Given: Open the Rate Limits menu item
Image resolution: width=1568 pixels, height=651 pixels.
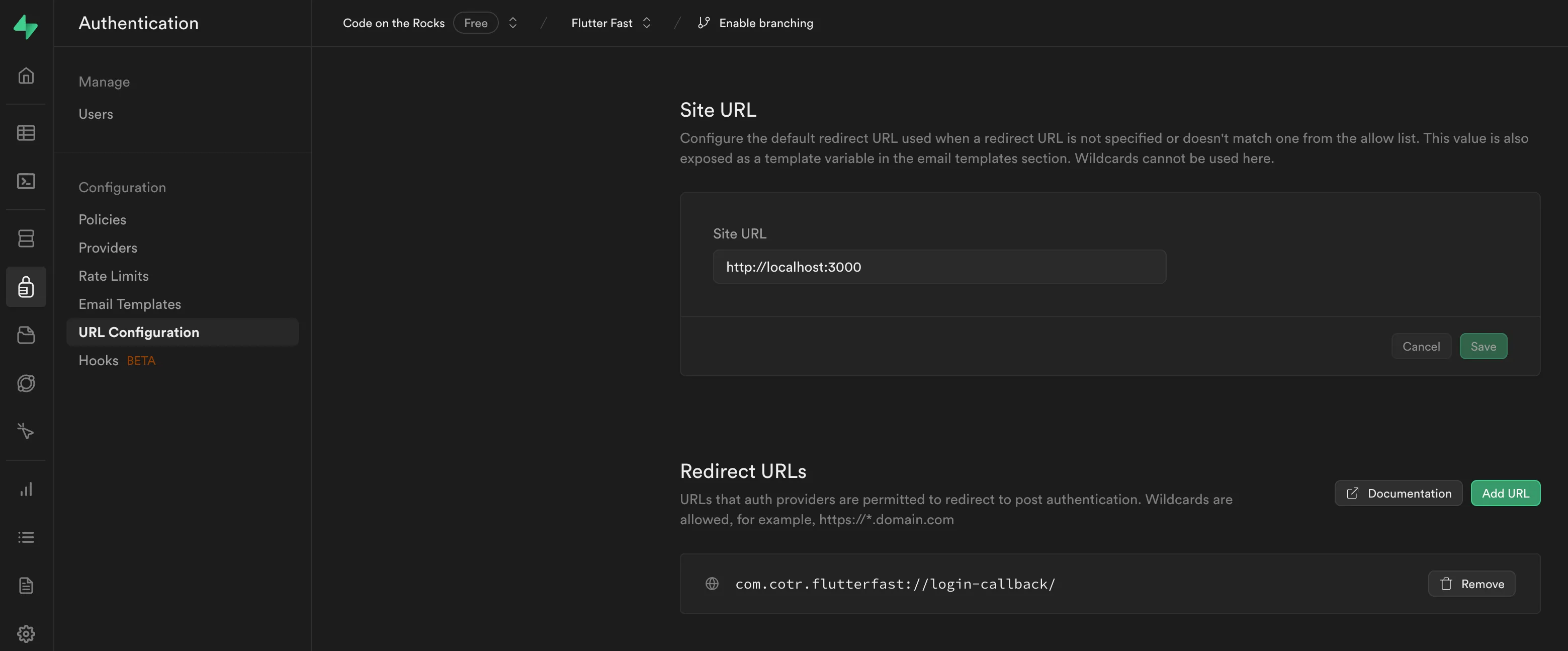Looking at the screenshot, I should (x=113, y=276).
